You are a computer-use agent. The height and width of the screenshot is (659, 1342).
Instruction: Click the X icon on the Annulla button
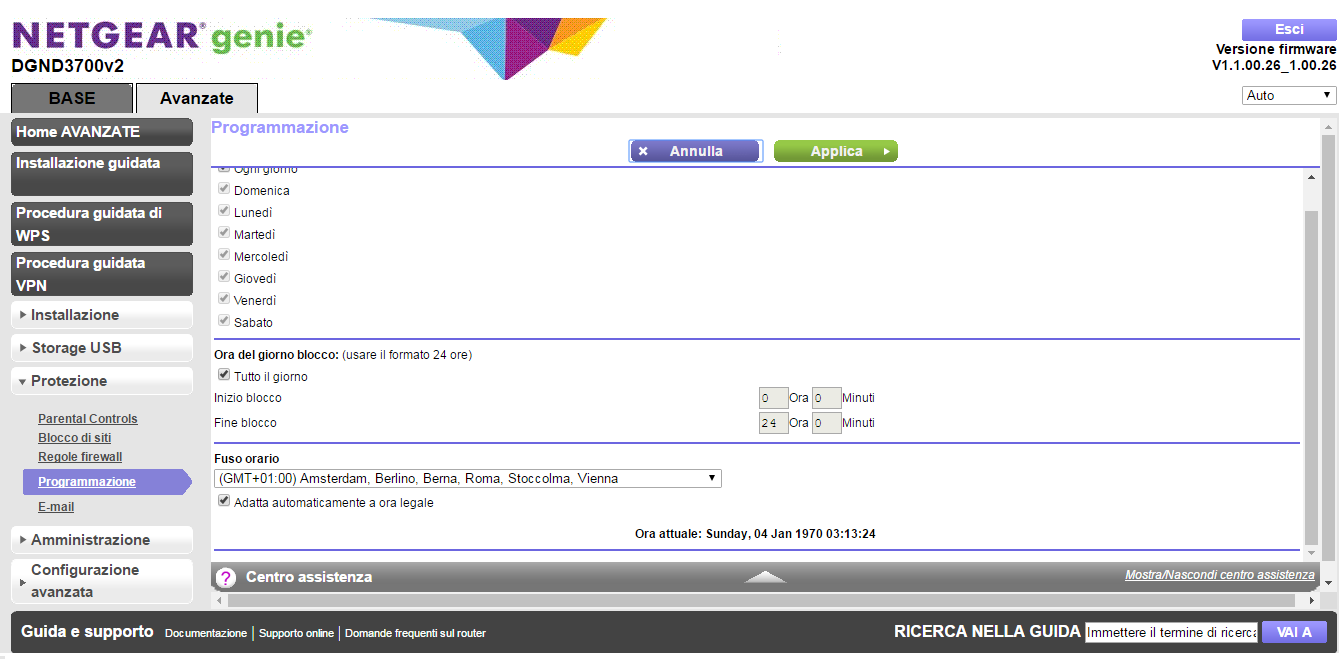pyautogui.click(x=642, y=151)
